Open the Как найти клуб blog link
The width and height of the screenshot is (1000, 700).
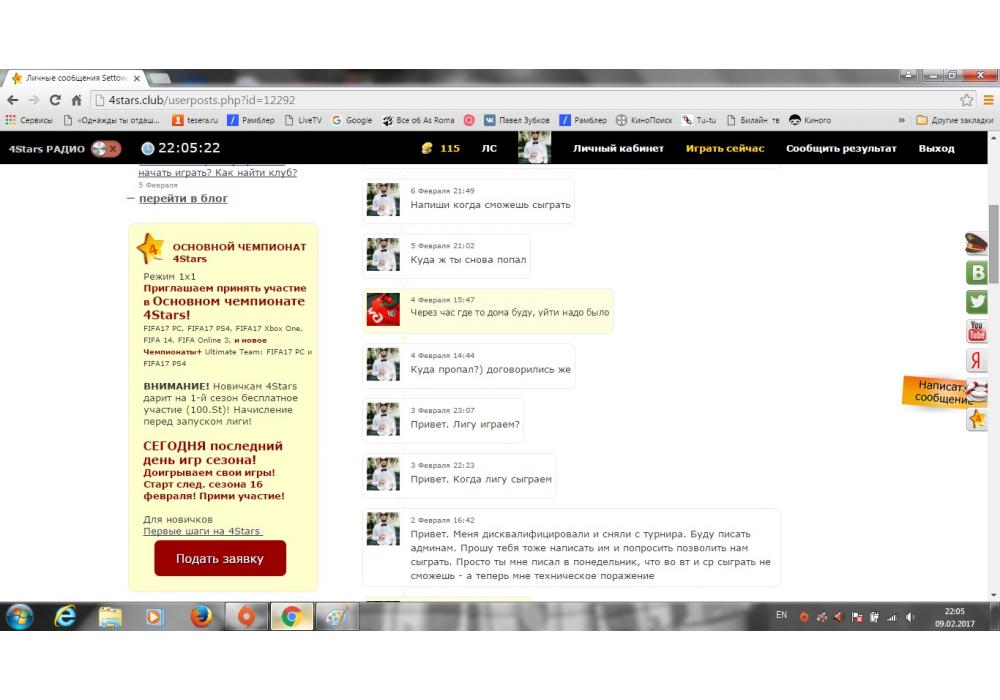point(217,172)
